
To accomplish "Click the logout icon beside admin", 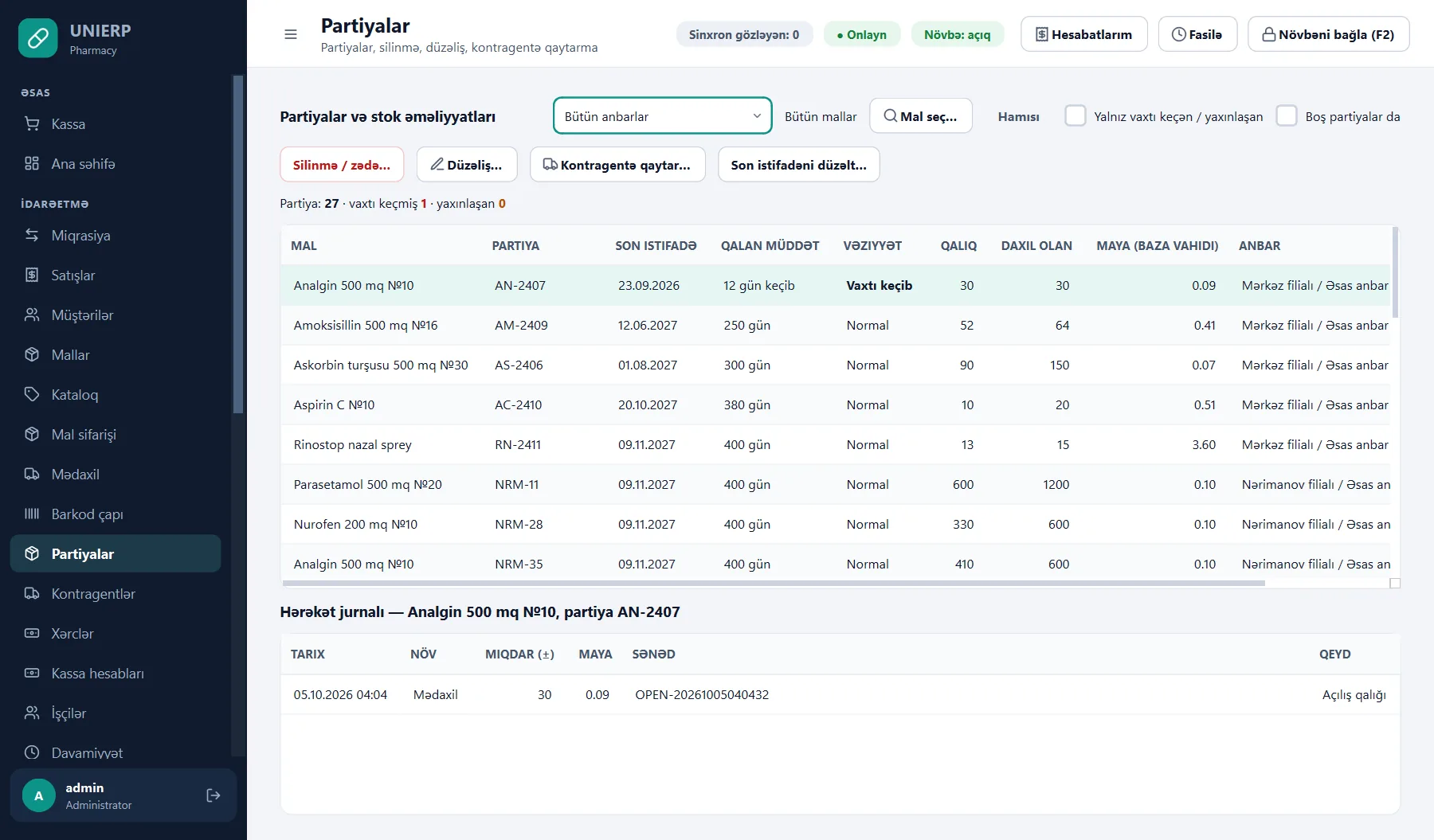I will point(214,795).
